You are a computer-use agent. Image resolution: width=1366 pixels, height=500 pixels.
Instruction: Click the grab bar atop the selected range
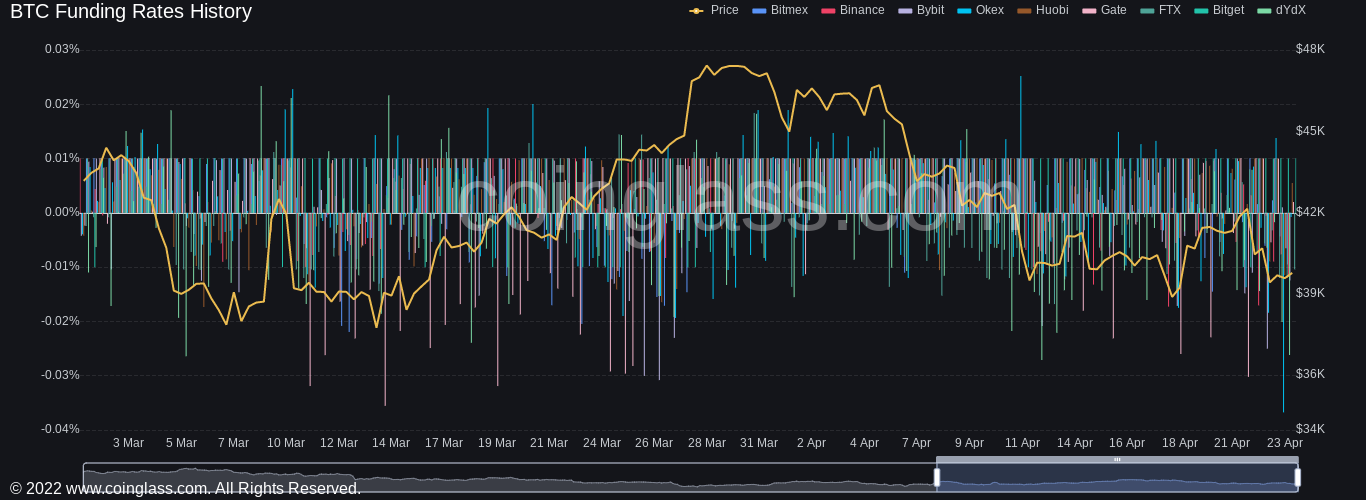pyautogui.click(x=1117, y=460)
